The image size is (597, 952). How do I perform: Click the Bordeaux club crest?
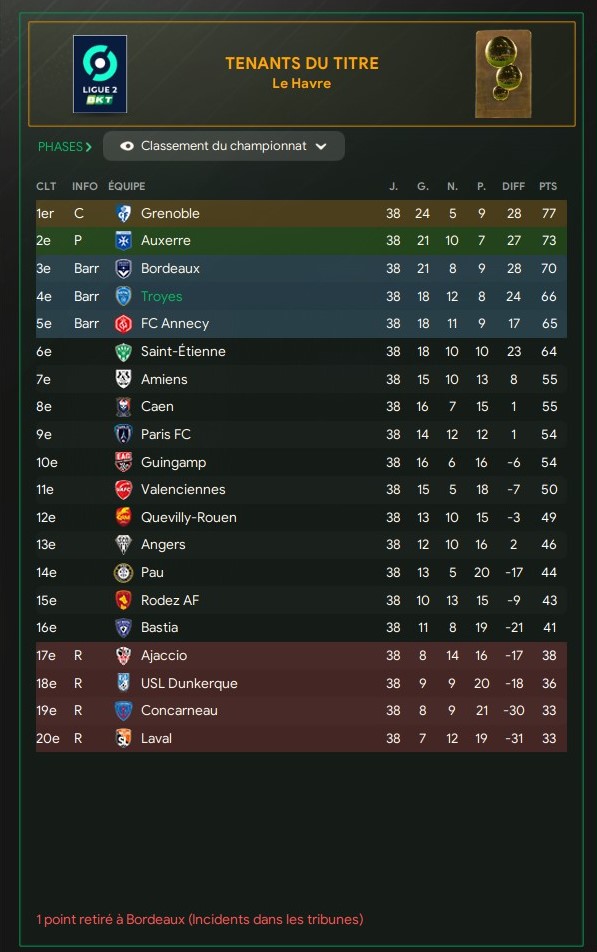point(123,268)
